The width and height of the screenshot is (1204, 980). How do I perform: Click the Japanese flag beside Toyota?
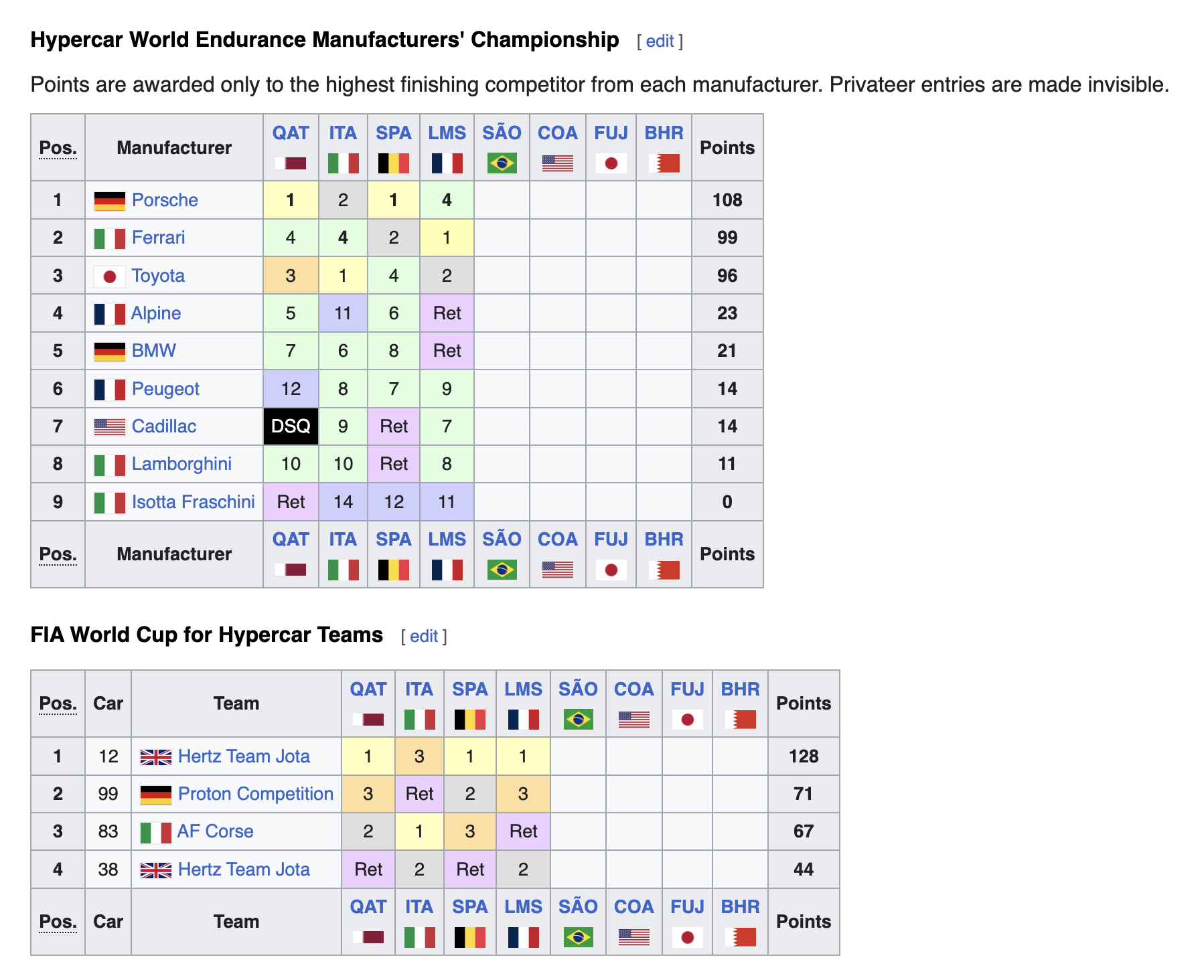click(x=109, y=276)
